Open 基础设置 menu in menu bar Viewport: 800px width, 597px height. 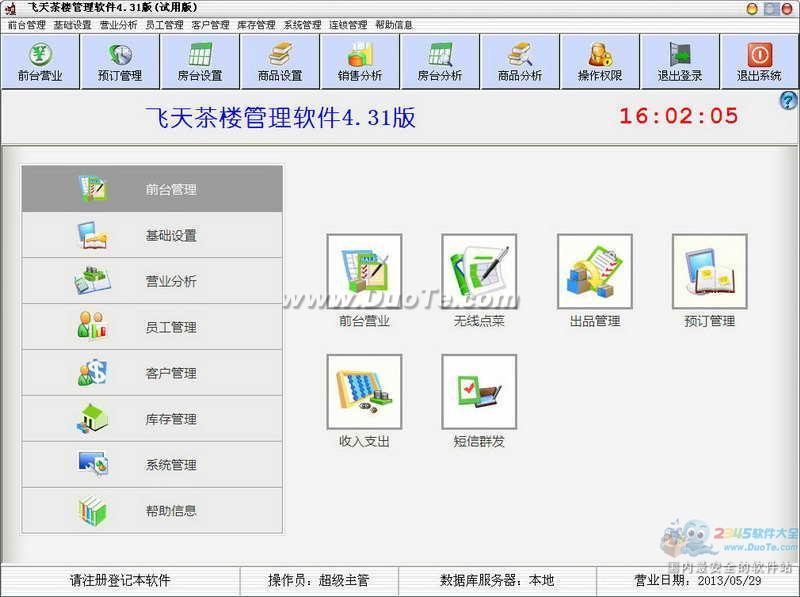click(72, 24)
